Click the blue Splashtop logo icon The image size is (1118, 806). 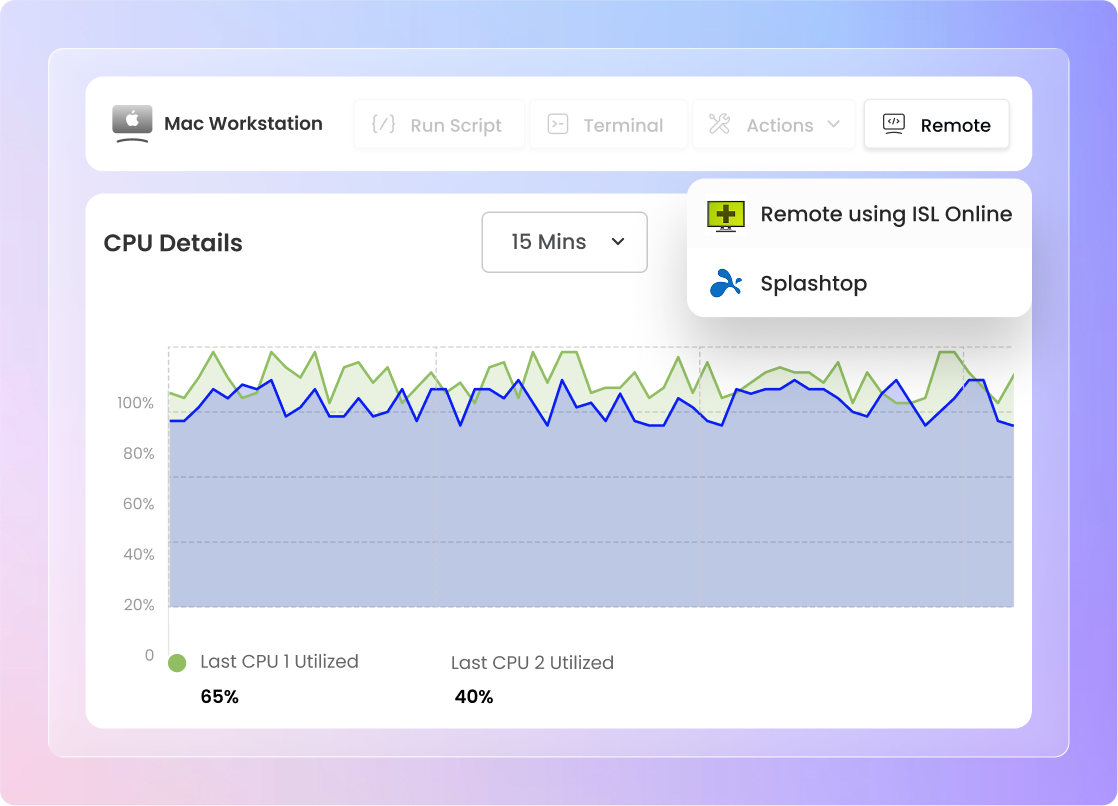coord(726,284)
